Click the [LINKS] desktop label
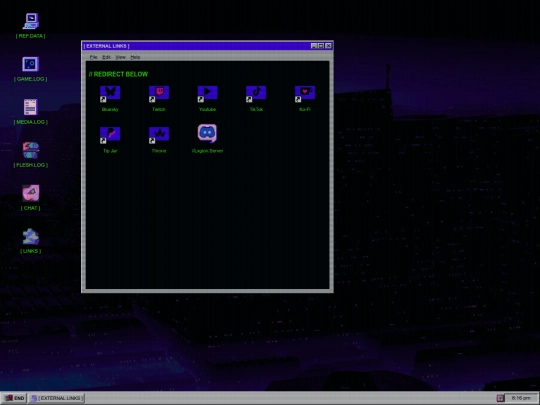The width and height of the screenshot is (540, 405). (x=31, y=251)
